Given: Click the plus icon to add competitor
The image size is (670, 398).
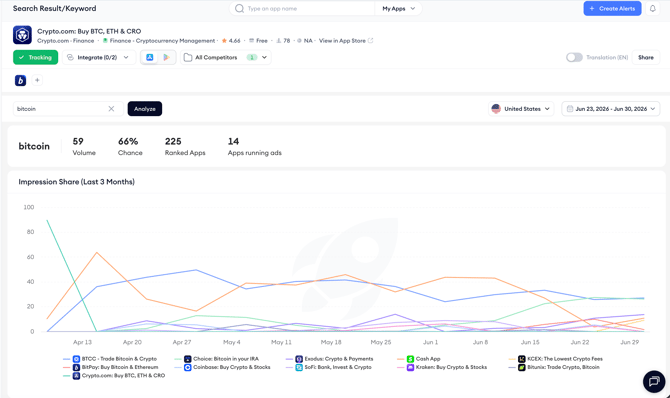Looking at the screenshot, I should [x=37, y=80].
